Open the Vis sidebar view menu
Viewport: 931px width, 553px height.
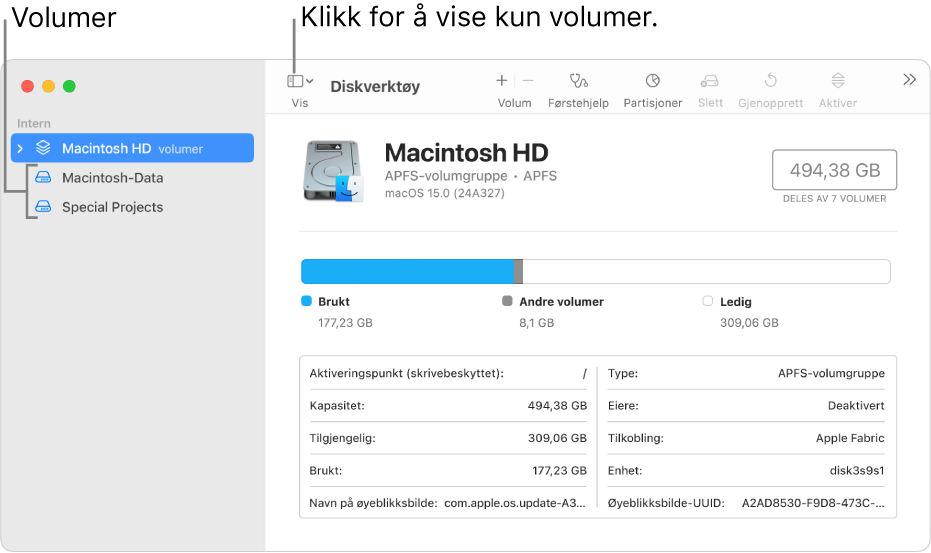click(x=300, y=81)
